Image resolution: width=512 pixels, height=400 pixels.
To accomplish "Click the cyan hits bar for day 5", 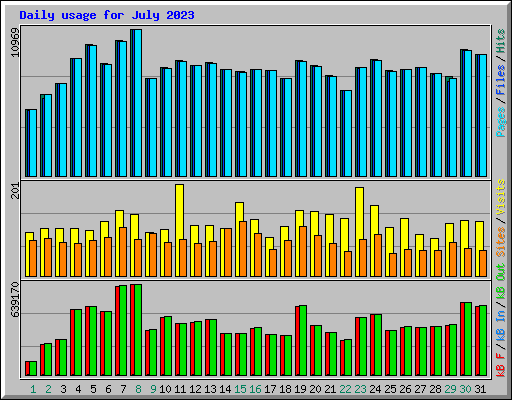I will (x=93, y=111).
